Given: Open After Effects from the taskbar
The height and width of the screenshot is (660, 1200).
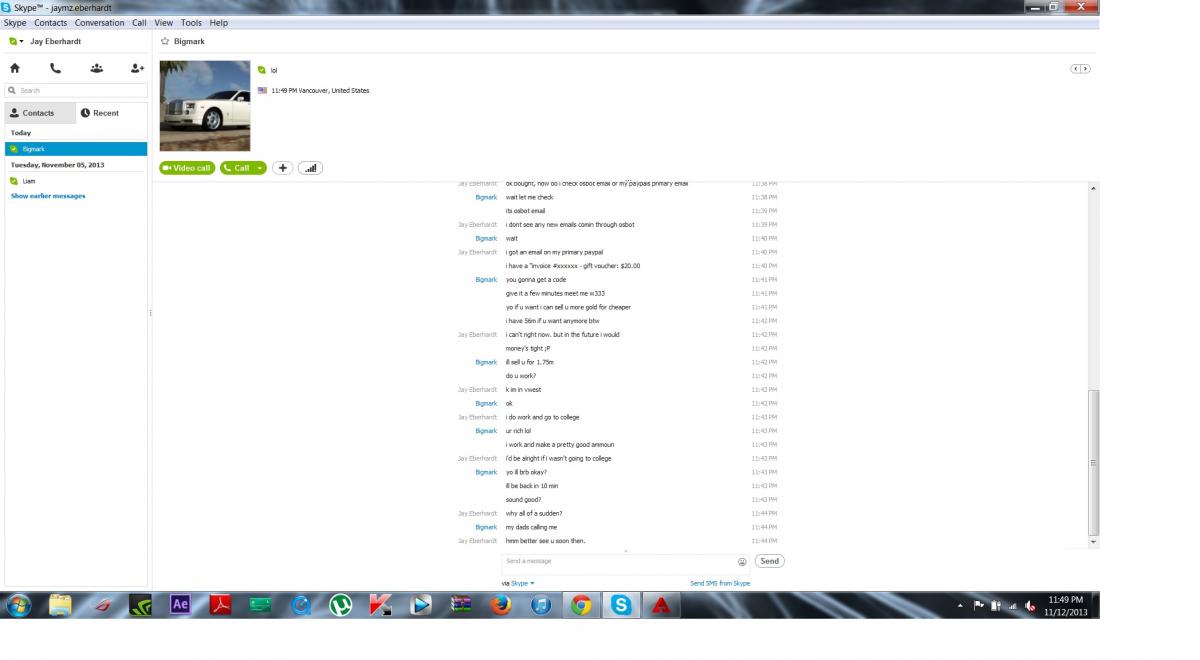Looking at the screenshot, I should 181,604.
